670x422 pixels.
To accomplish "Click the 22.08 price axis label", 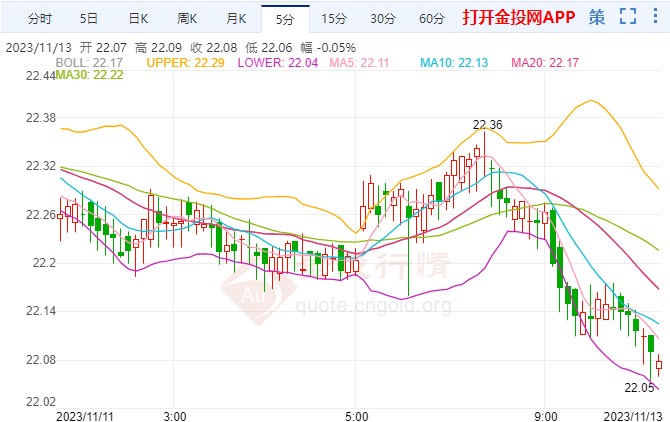I will [41, 360].
